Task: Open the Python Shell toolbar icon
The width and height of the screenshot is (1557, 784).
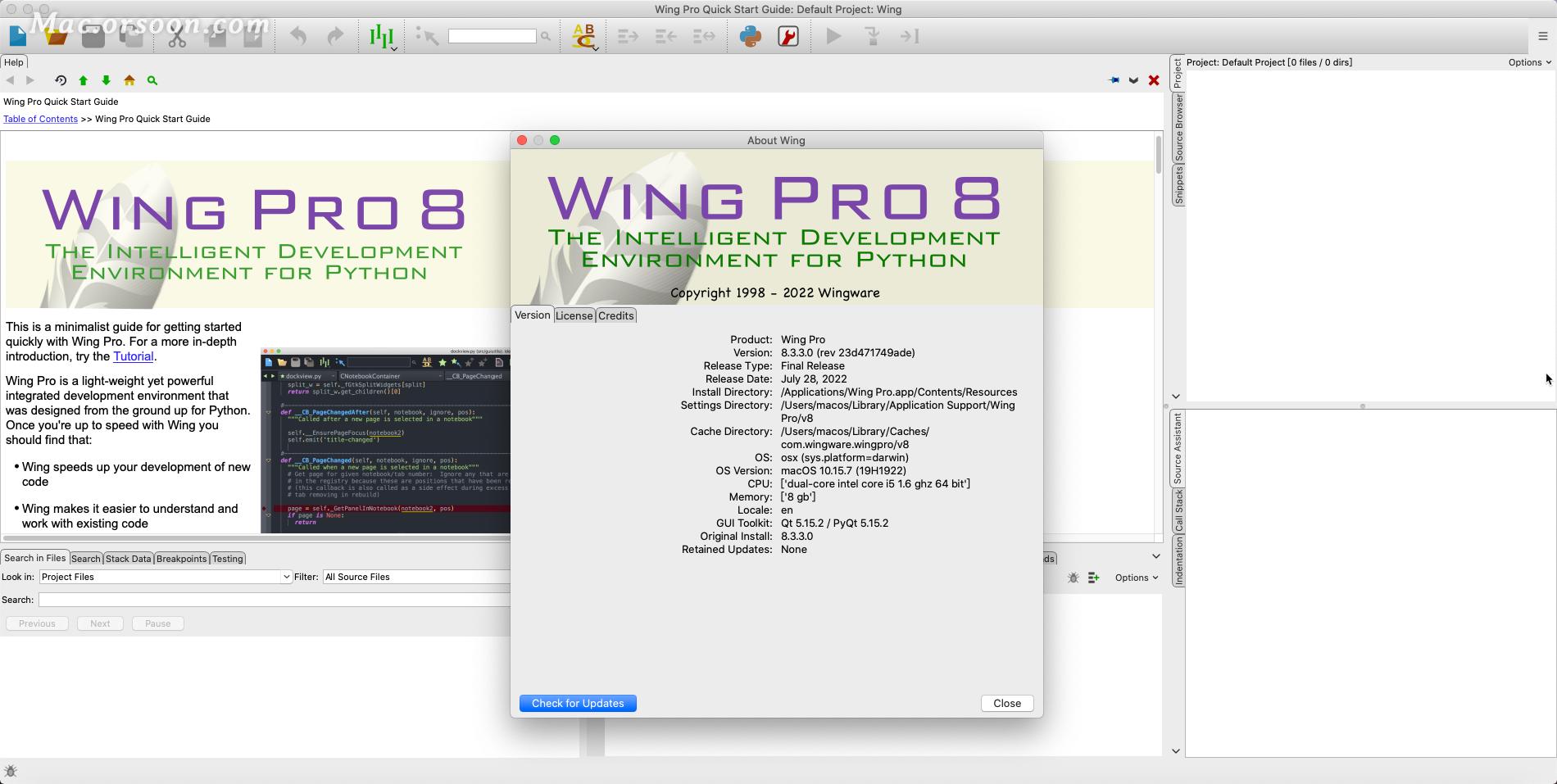Action: pyautogui.click(x=751, y=36)
